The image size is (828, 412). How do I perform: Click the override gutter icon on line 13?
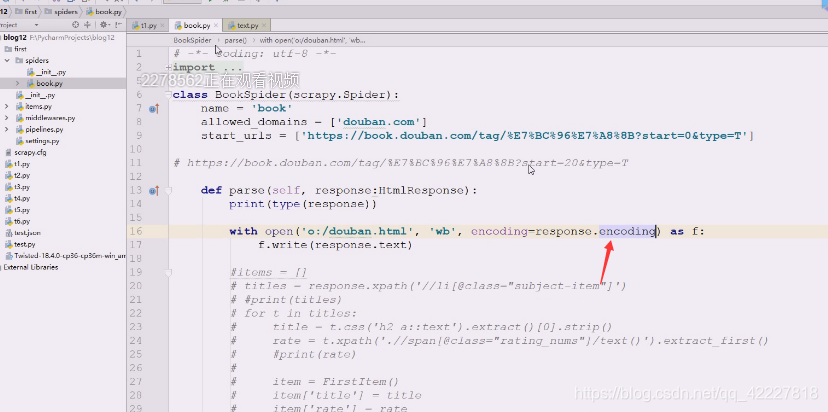(154, 190)
